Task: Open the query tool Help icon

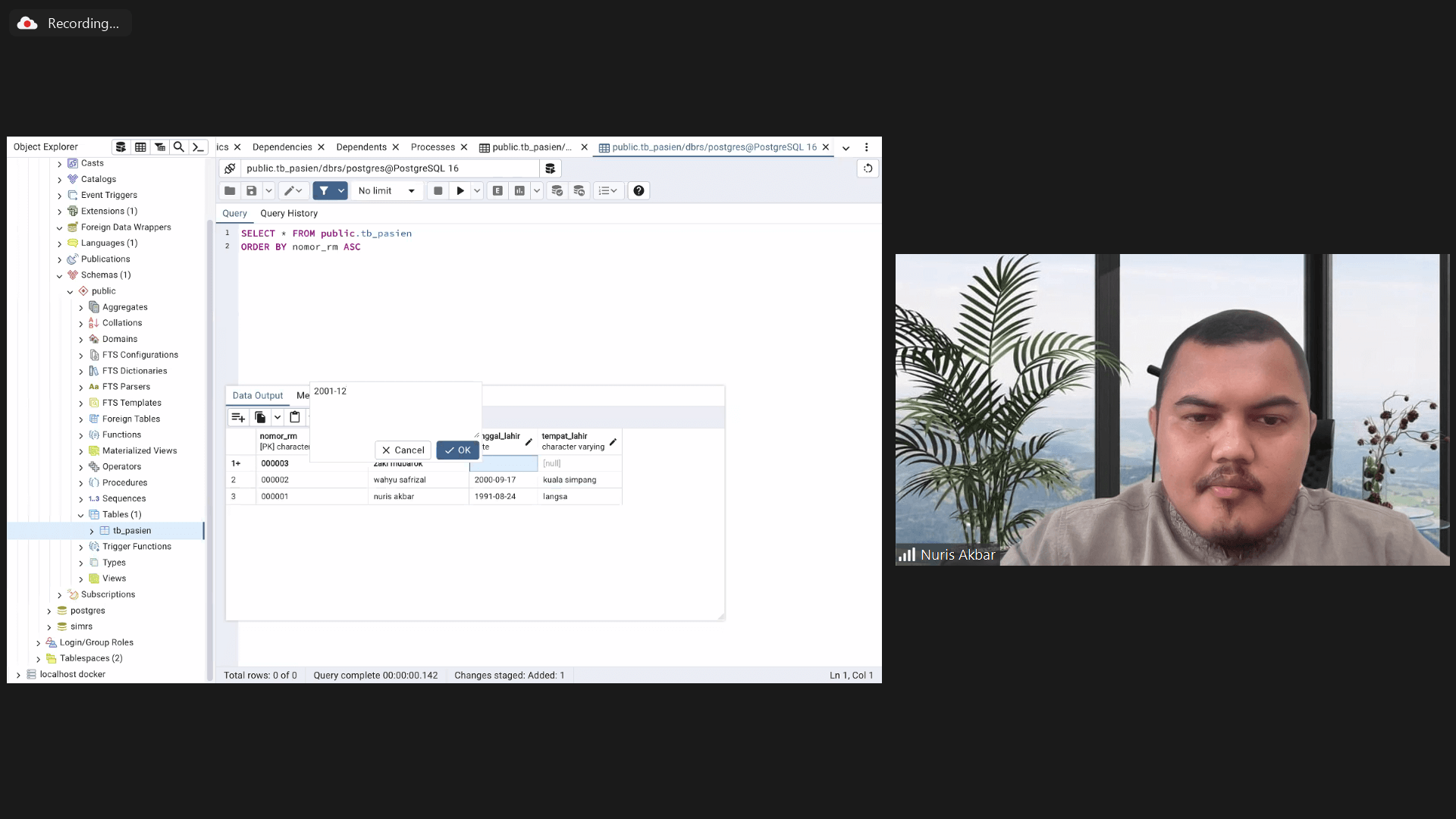Action: click(x=639, y=191)
